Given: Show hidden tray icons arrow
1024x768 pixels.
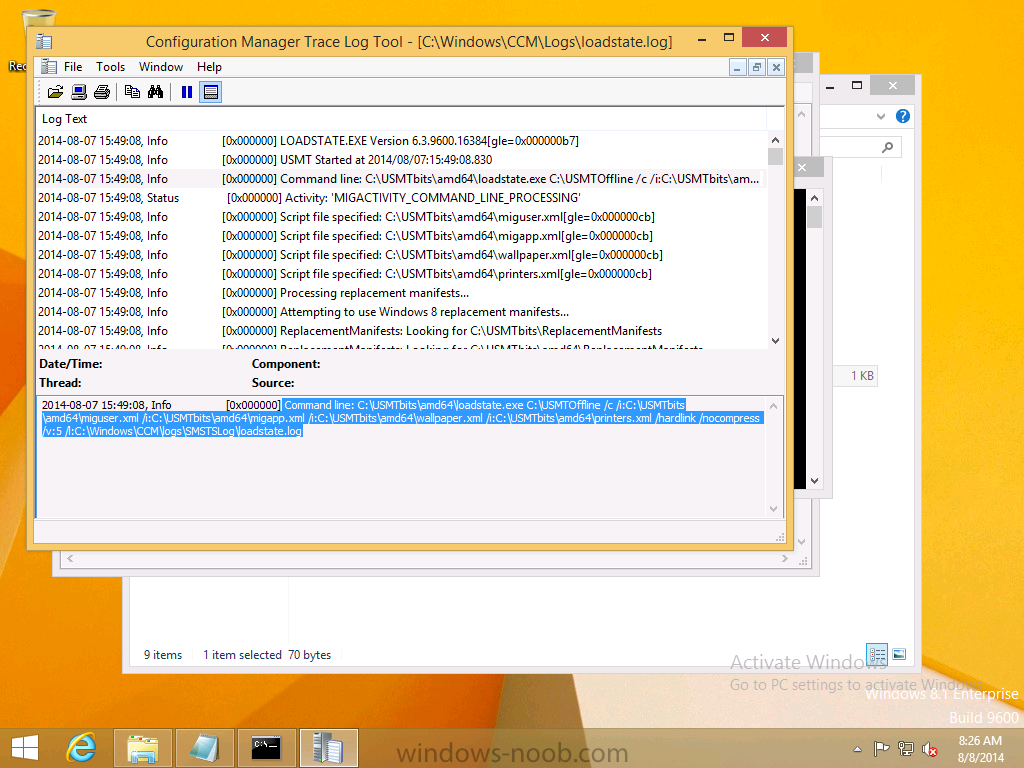Looking at the screenshot, I should pyautogui.click(x=857, y=749).
